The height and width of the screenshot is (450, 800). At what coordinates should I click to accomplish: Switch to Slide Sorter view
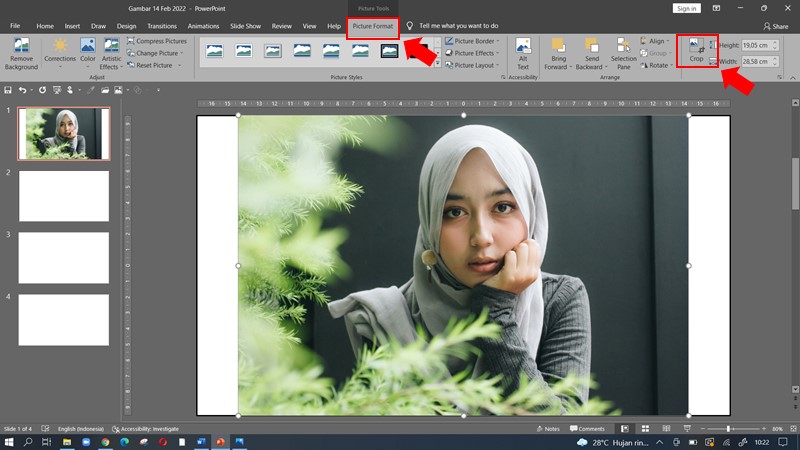pyautogui.click(x=645, y=429)
